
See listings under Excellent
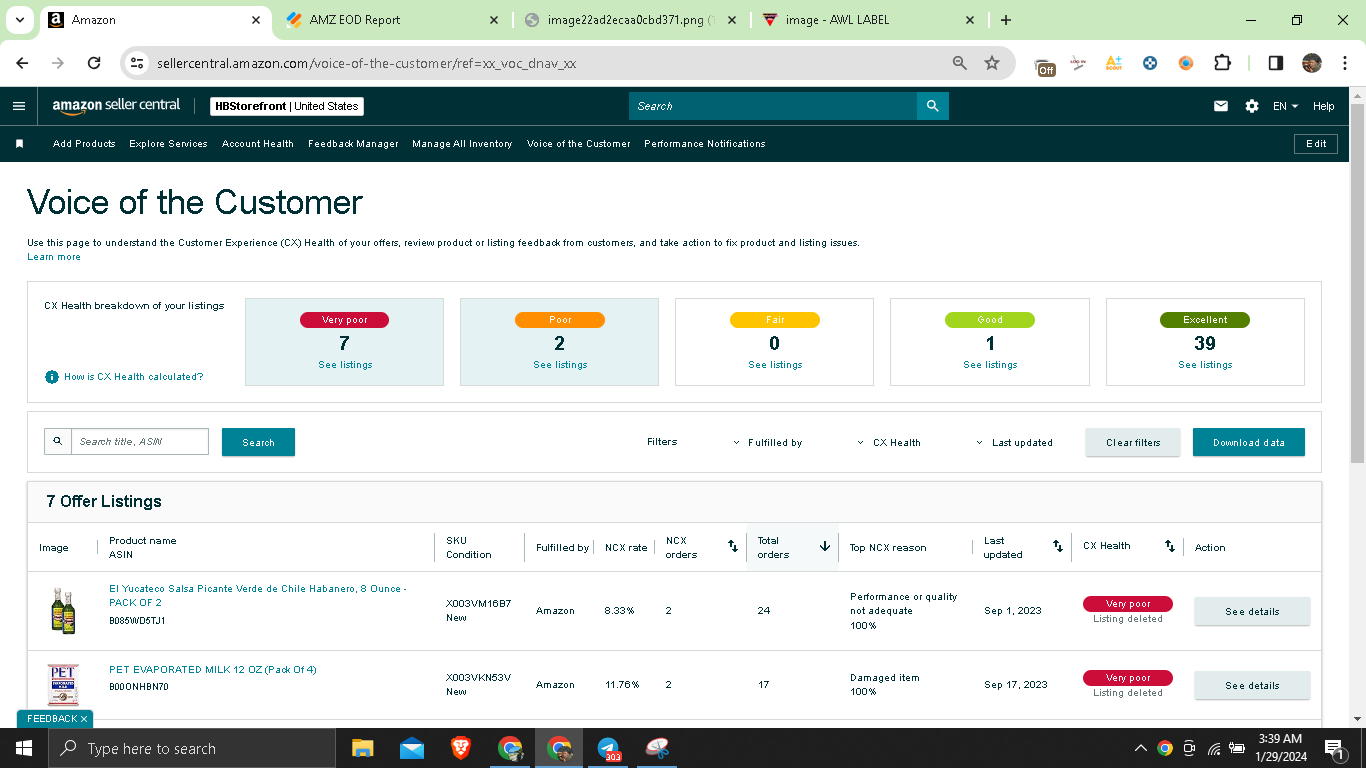[1205, 365]
